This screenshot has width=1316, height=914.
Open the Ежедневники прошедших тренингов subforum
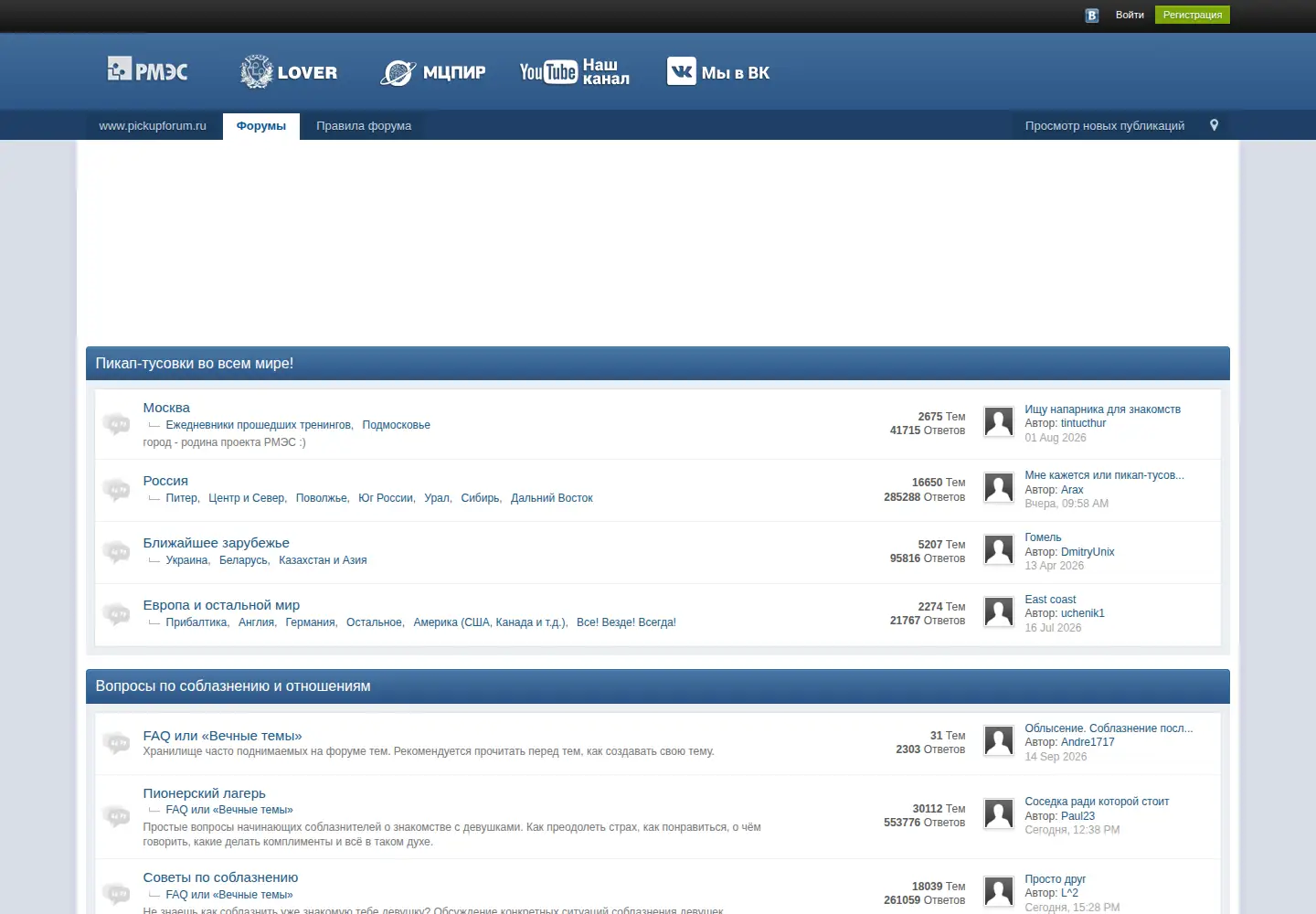point(258,425)
